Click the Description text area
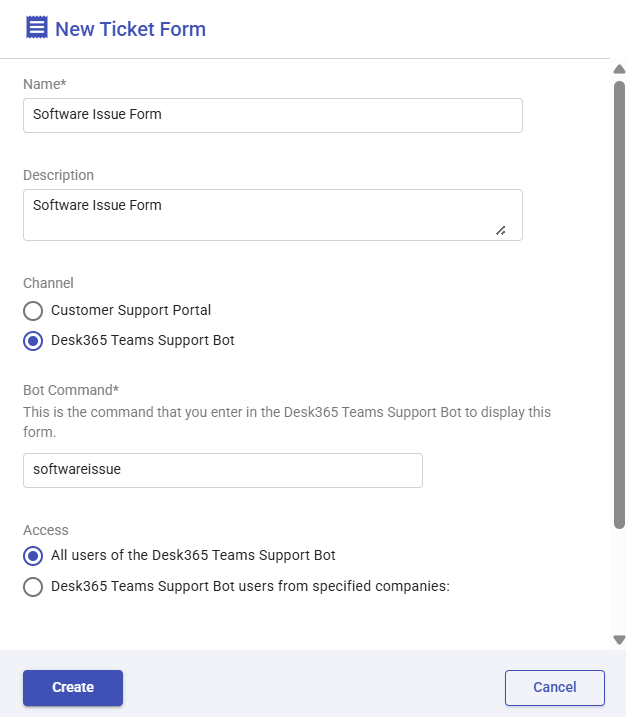The image size is (626, 717). (x=273, y=215)
